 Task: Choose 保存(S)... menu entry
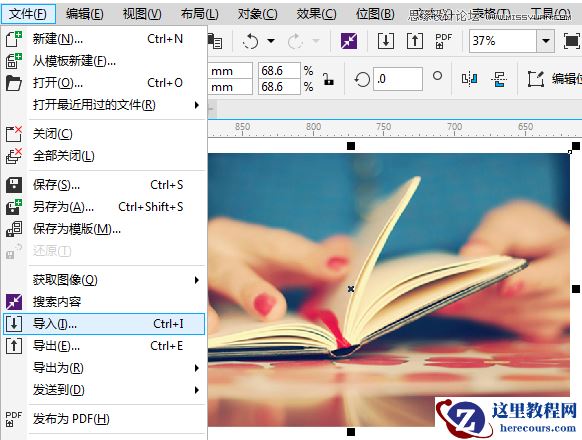point(105,185)
